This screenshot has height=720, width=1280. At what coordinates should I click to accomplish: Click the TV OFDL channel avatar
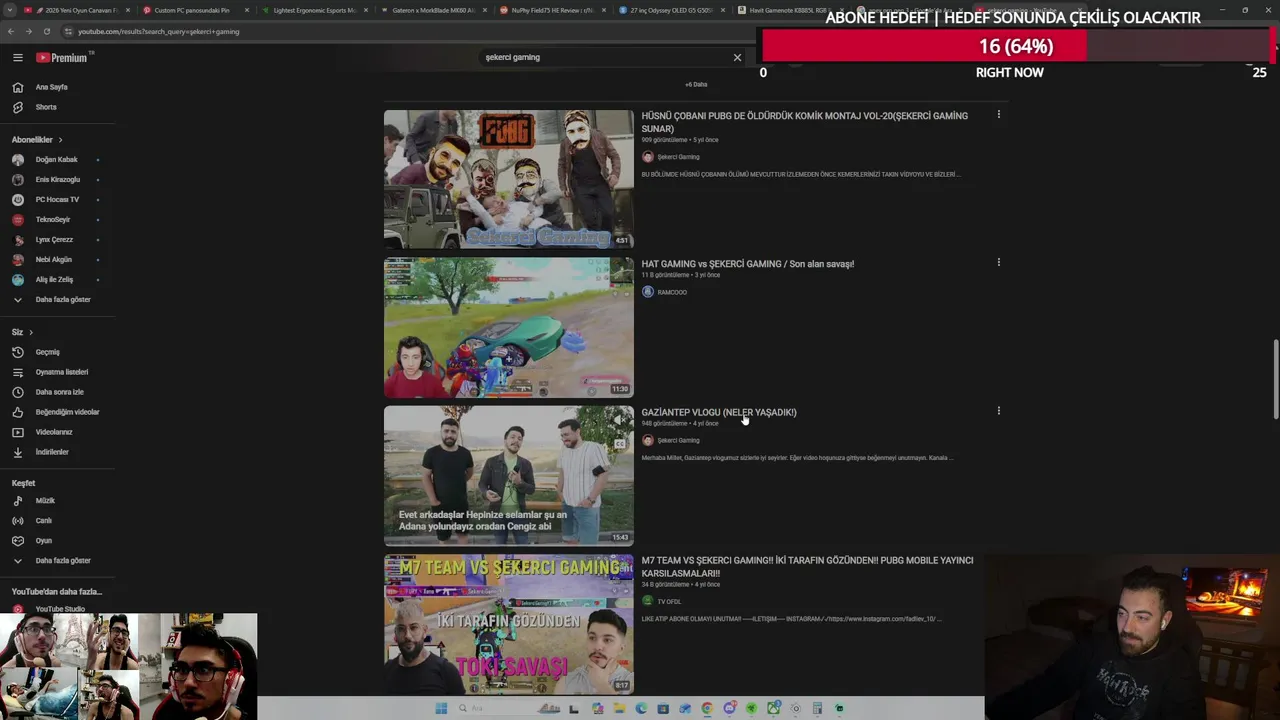pos(647,601)
